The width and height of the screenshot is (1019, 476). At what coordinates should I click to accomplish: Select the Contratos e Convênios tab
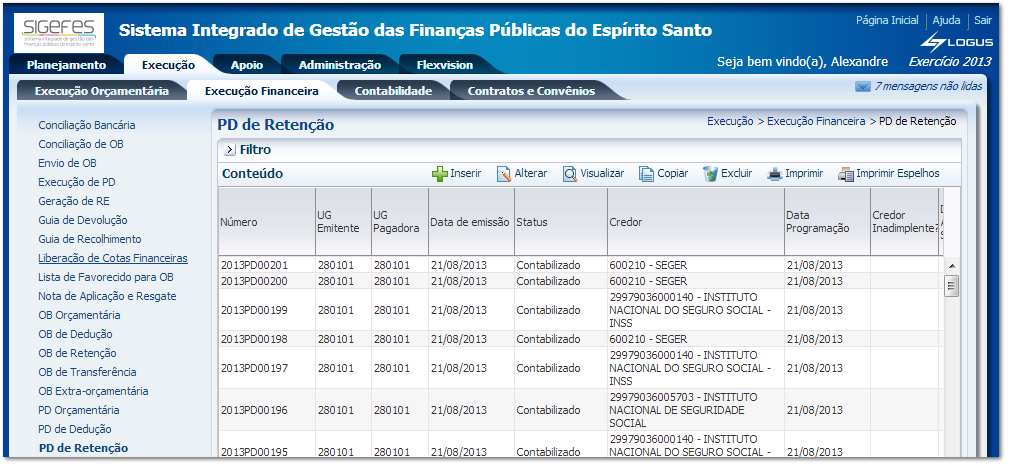click(x=531, y=91)
